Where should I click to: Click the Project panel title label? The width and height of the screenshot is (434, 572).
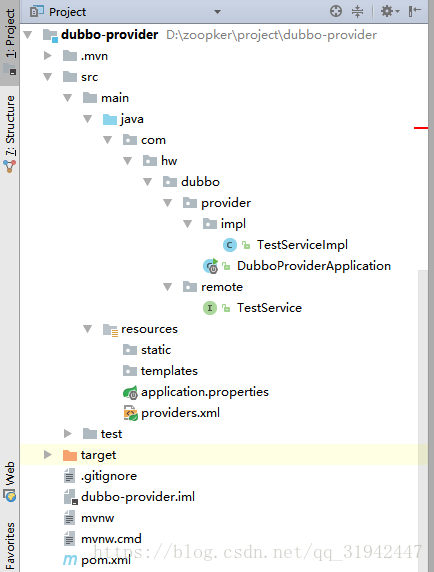67,12
